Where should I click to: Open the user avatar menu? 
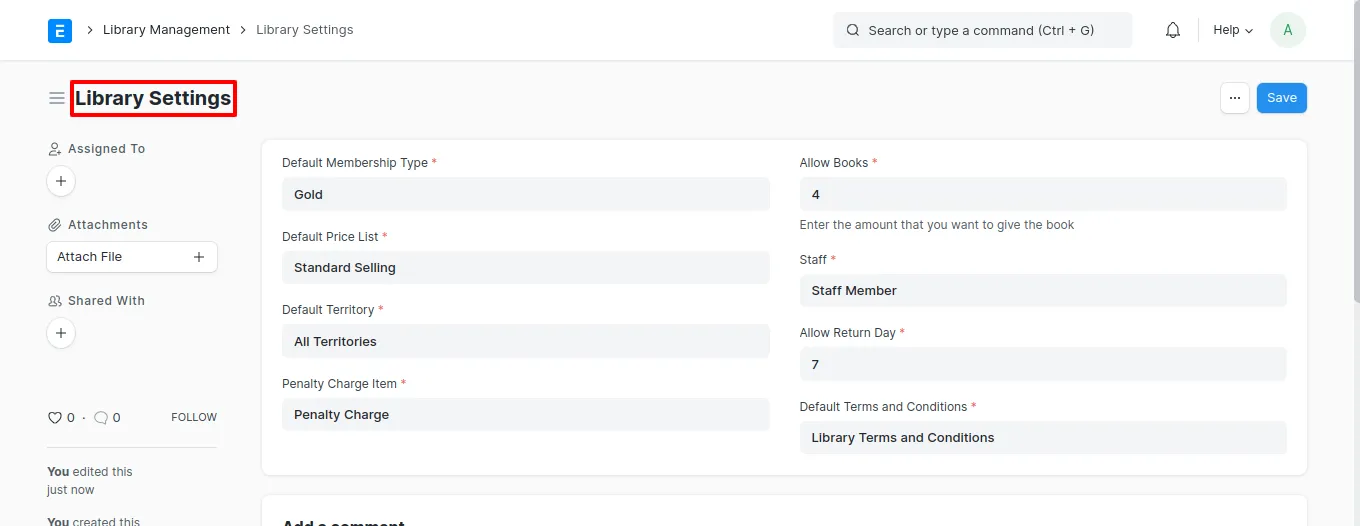click(1287, 30)
